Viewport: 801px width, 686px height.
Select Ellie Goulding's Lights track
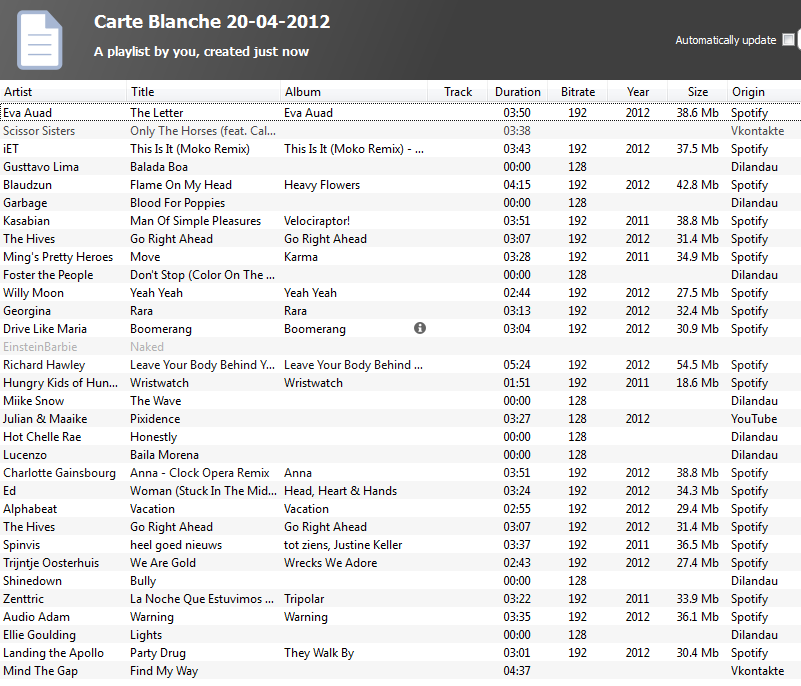pos(146,635)
